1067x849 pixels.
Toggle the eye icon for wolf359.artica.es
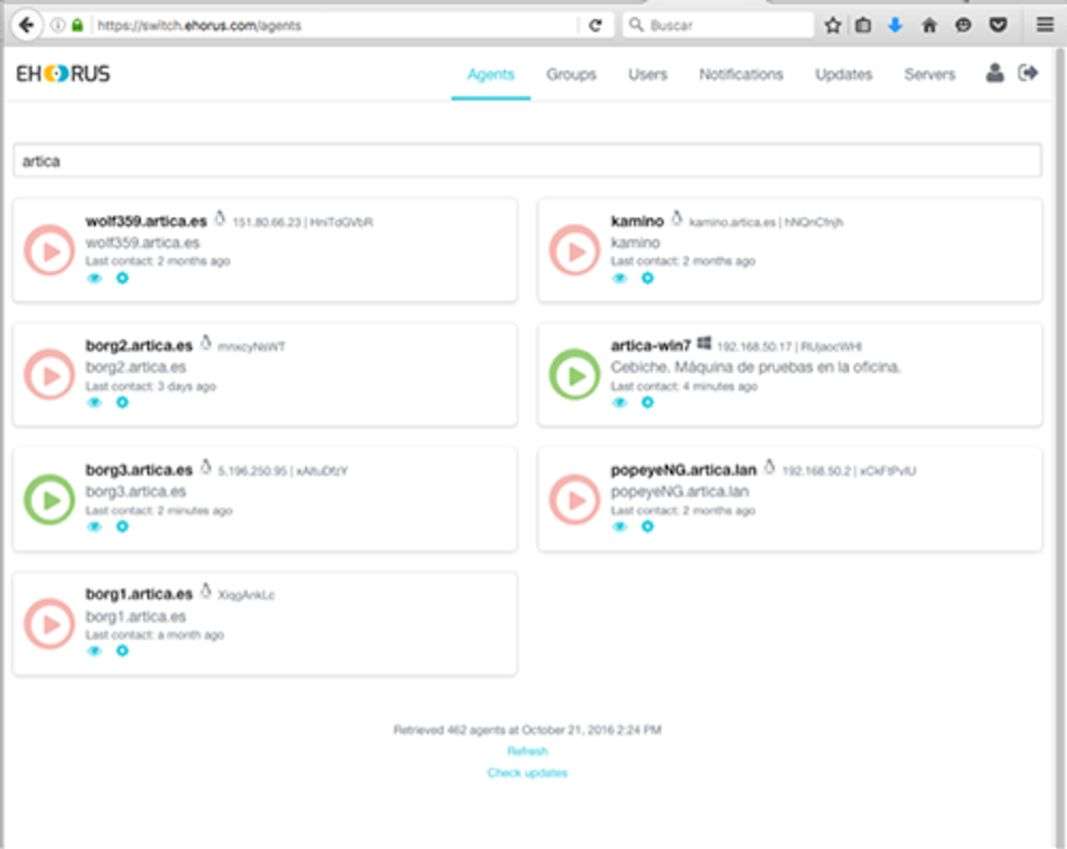[x=95, y=278]
